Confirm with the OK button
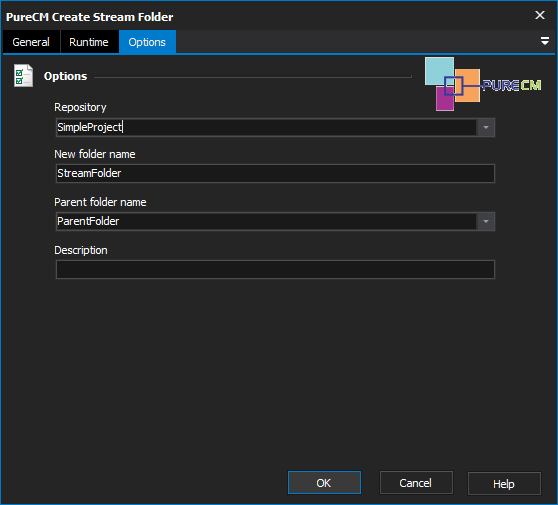Screen dimensions: 558x505 (324, 483)
